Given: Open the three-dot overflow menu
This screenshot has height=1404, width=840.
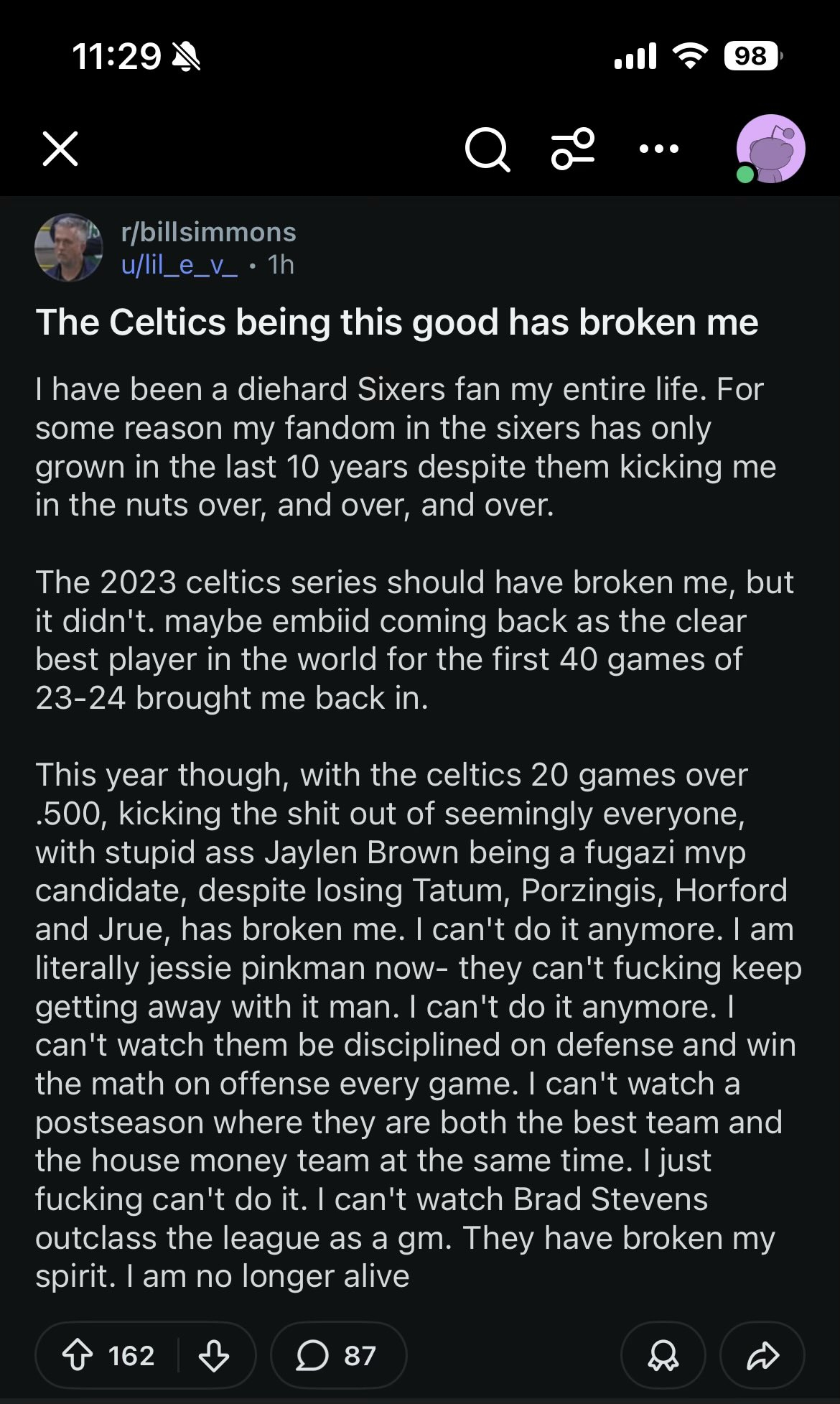Looking at the screenshot, I should tap(659, 149).
